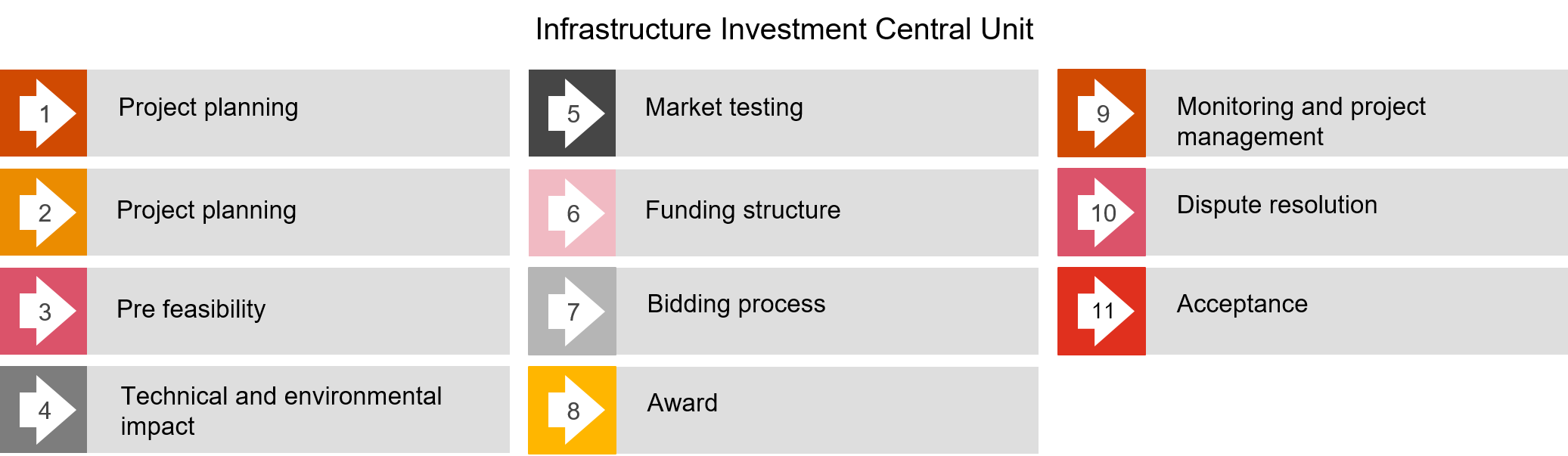Open the Acceptance step
This screenshot has height=456, width=1568.
pos(1242,304)
